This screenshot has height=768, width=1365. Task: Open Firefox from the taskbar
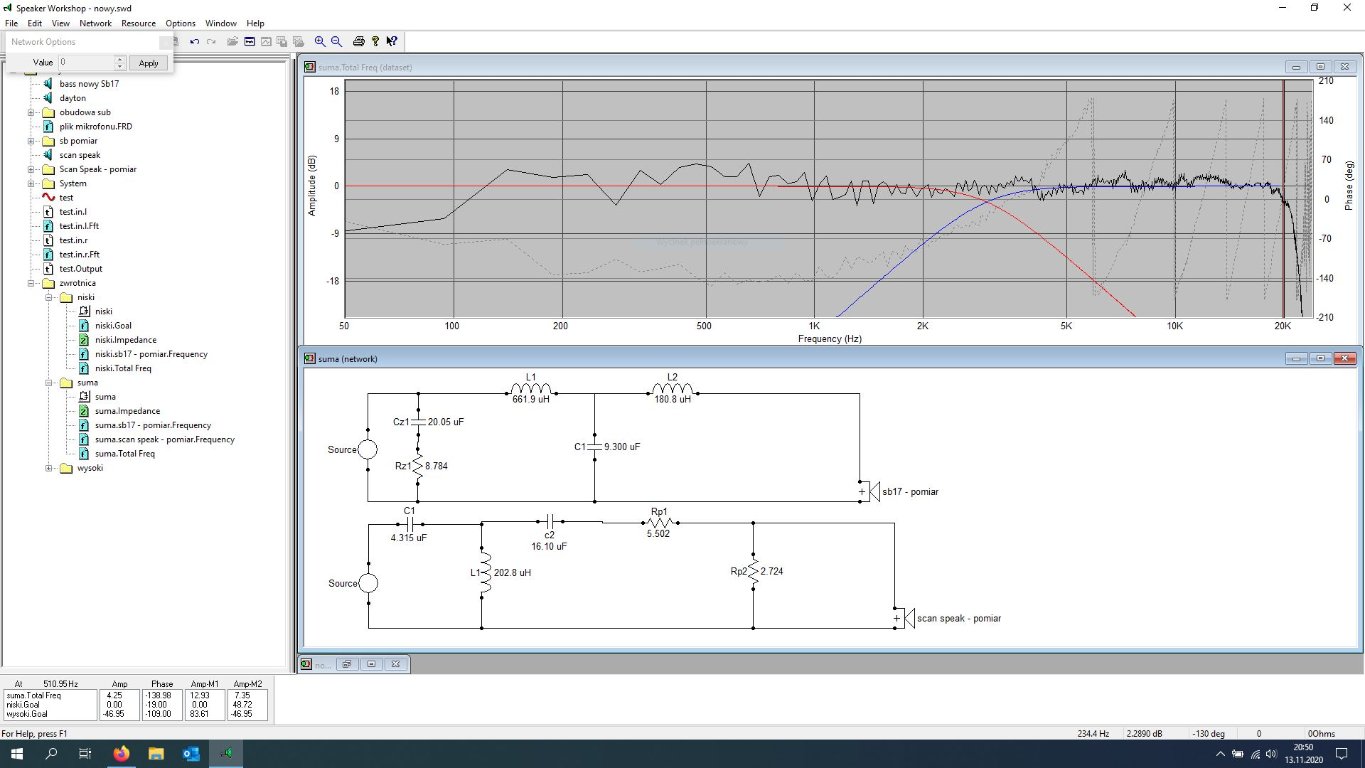point(121,753)
